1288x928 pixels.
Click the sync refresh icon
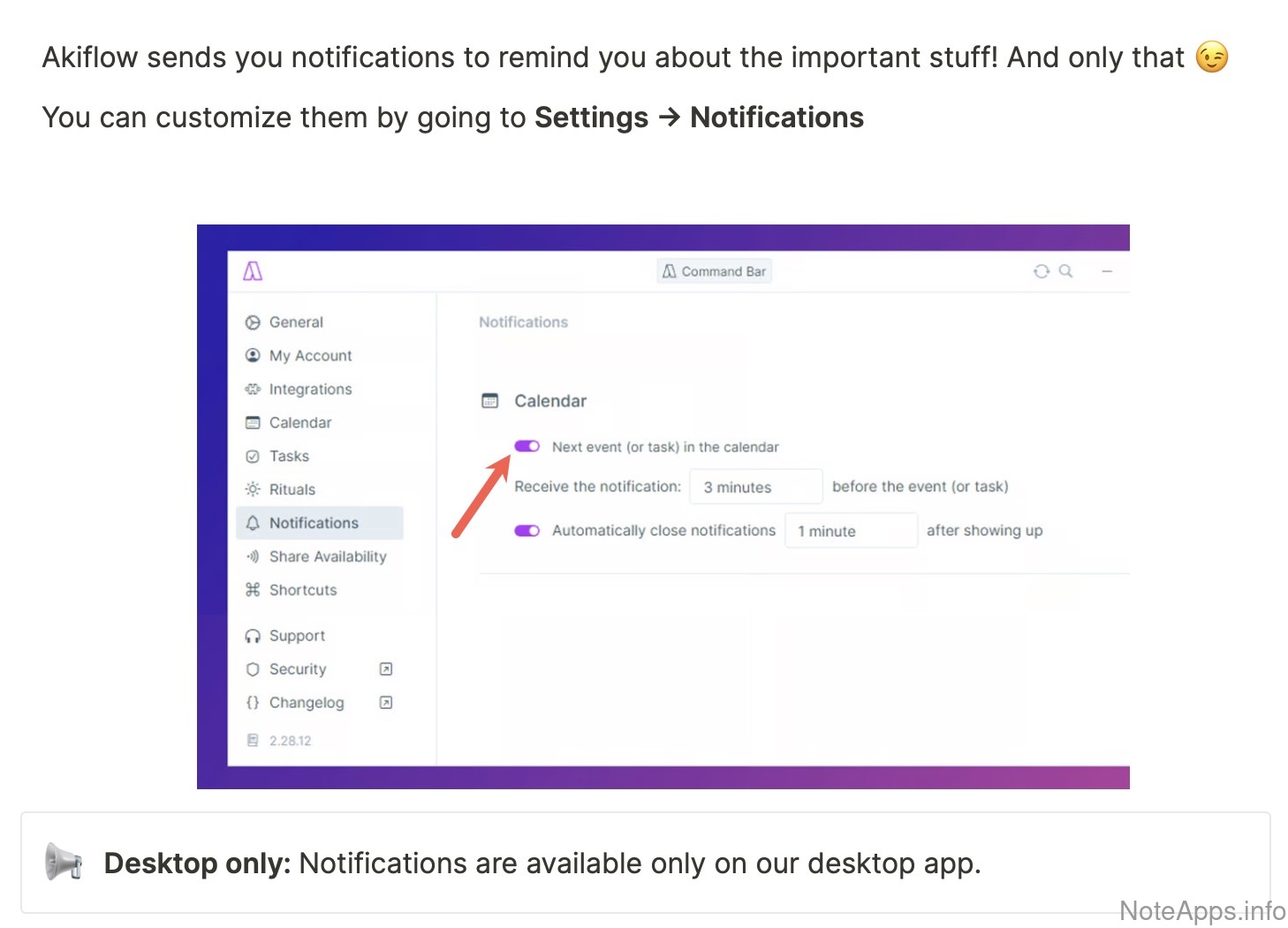click(x=1042, y=271)
